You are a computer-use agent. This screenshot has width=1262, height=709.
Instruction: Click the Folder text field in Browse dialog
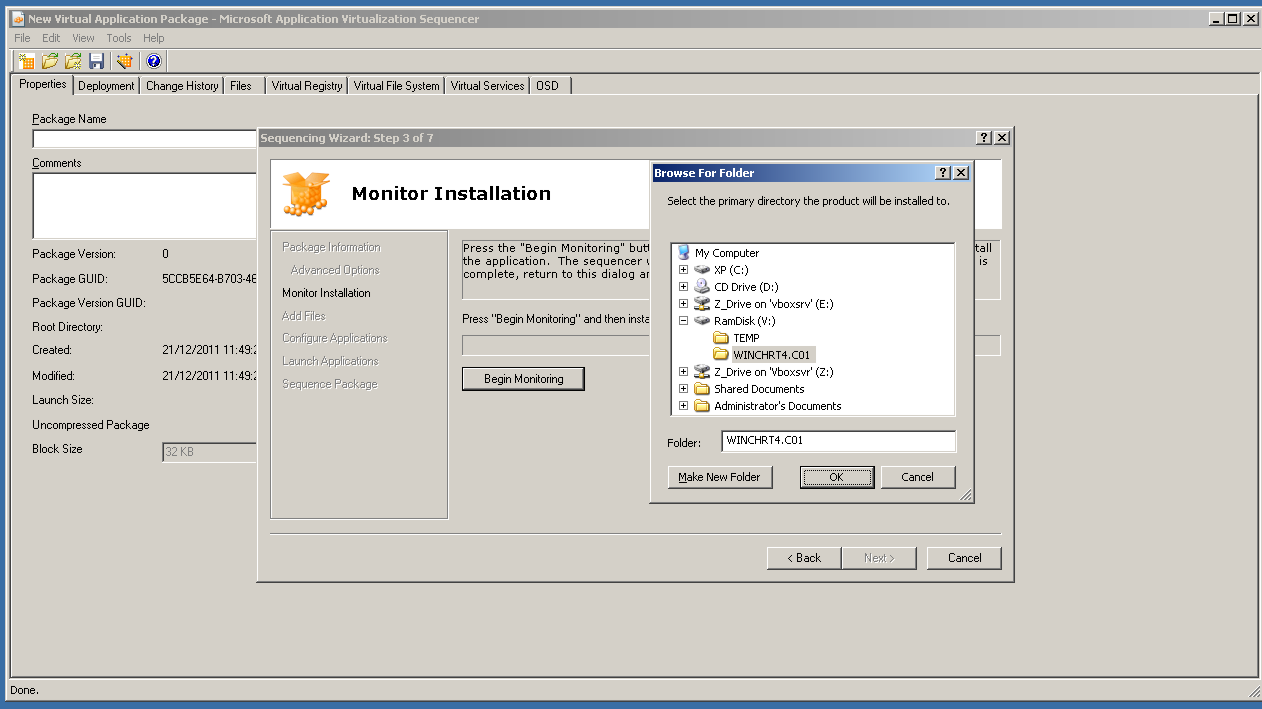[838, 441]
